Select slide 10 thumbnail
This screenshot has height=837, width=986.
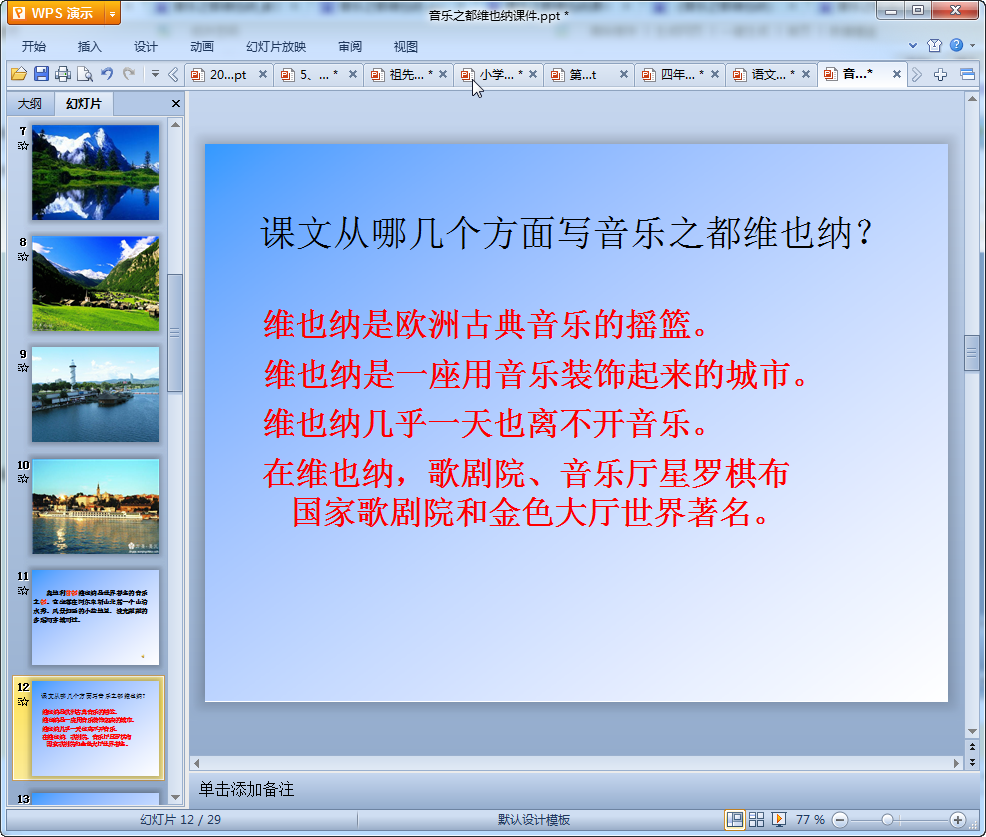[96, 506]
